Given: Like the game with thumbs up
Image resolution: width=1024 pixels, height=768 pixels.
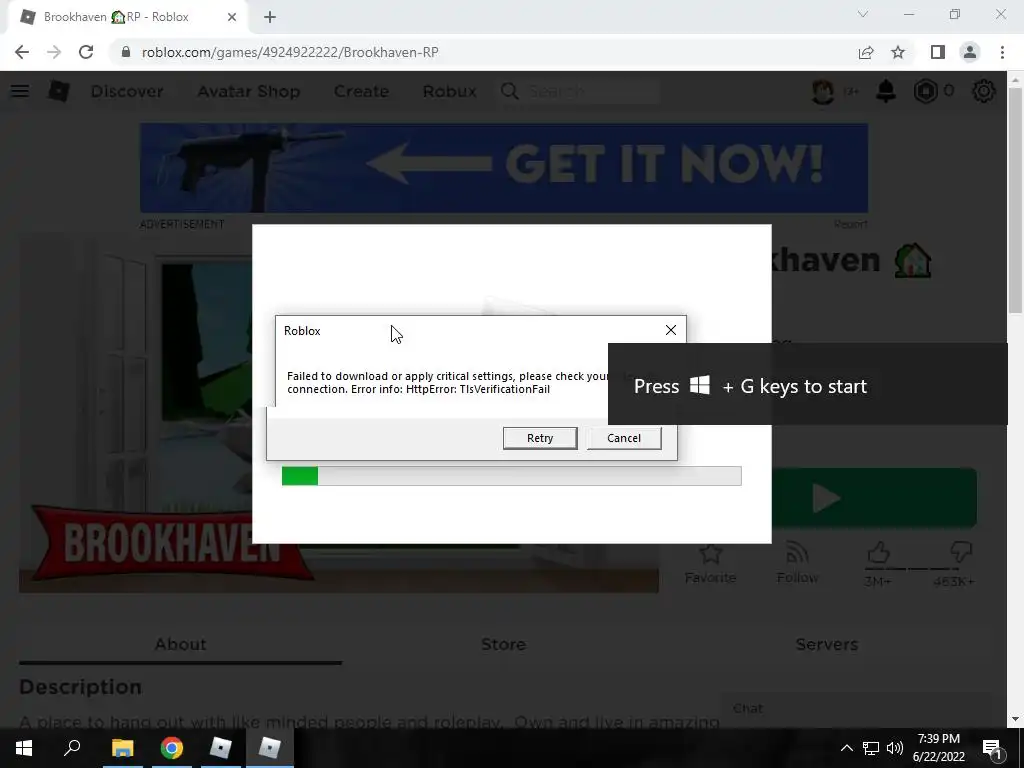Looking at the screenshot, I should (x=878, y=554).
